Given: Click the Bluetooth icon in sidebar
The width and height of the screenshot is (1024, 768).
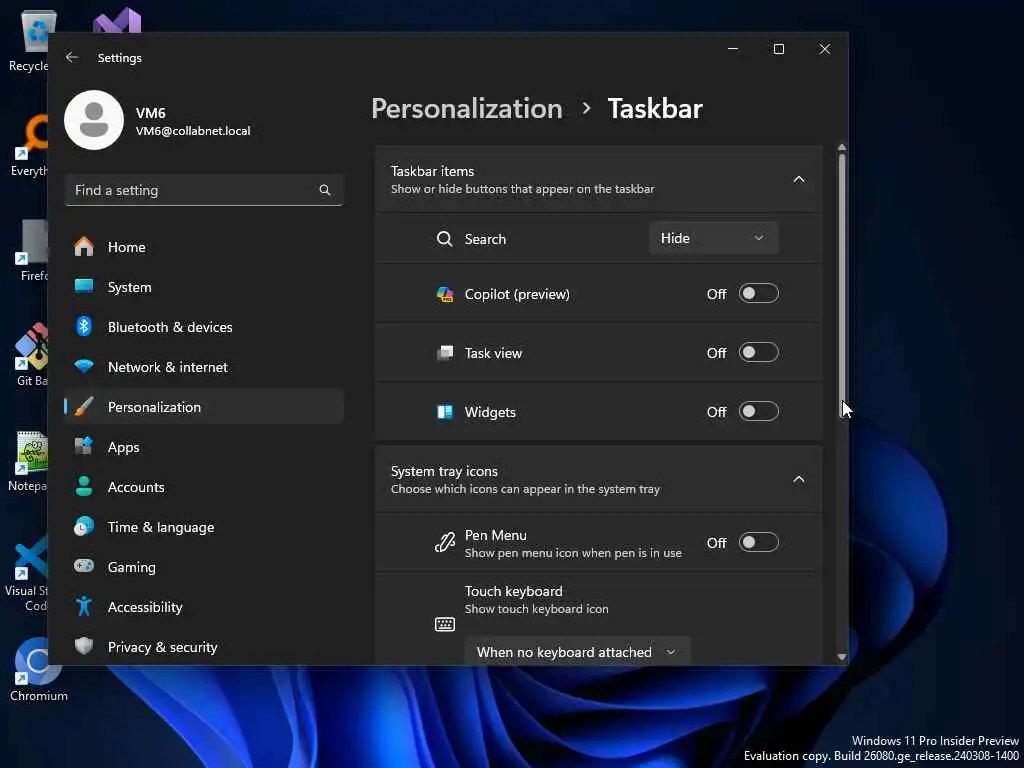Looking at the screenshot, I should pyautogui.click(x=84, y=327).
